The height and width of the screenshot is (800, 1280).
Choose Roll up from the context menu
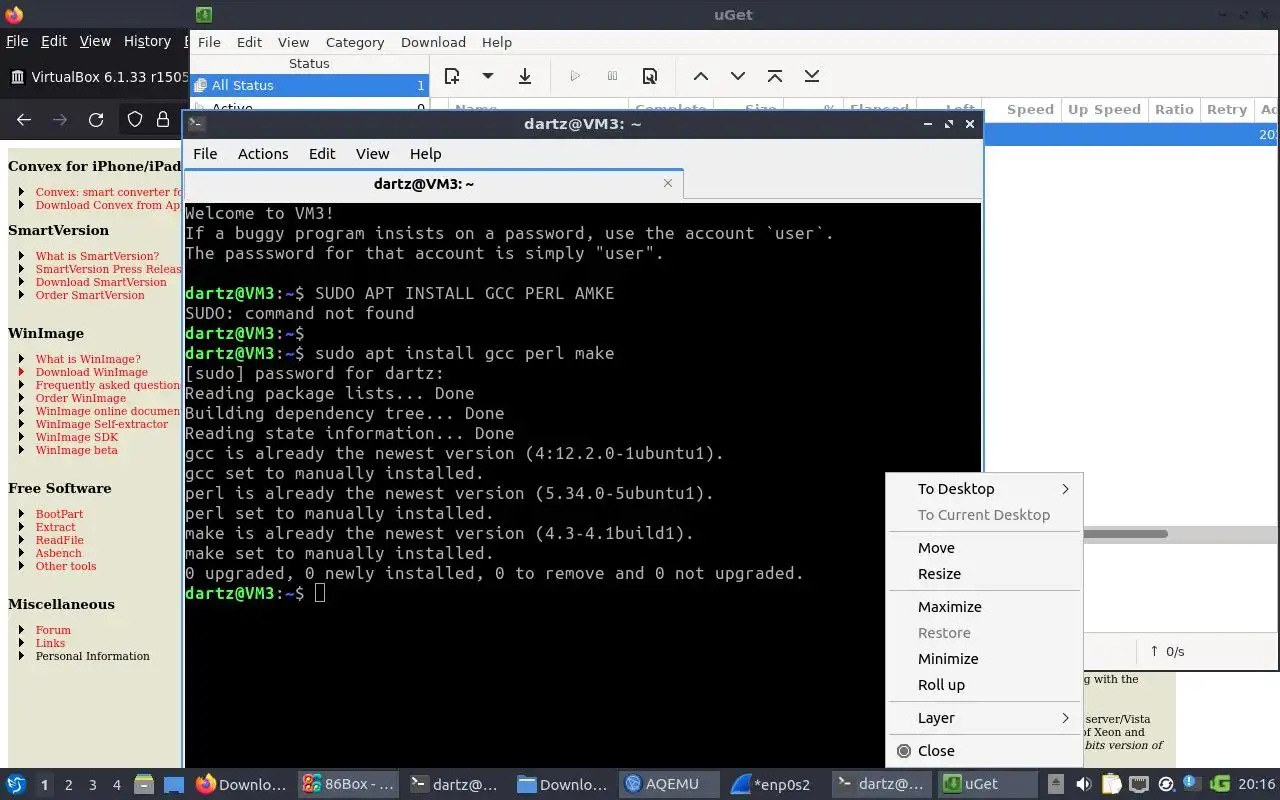984,684
